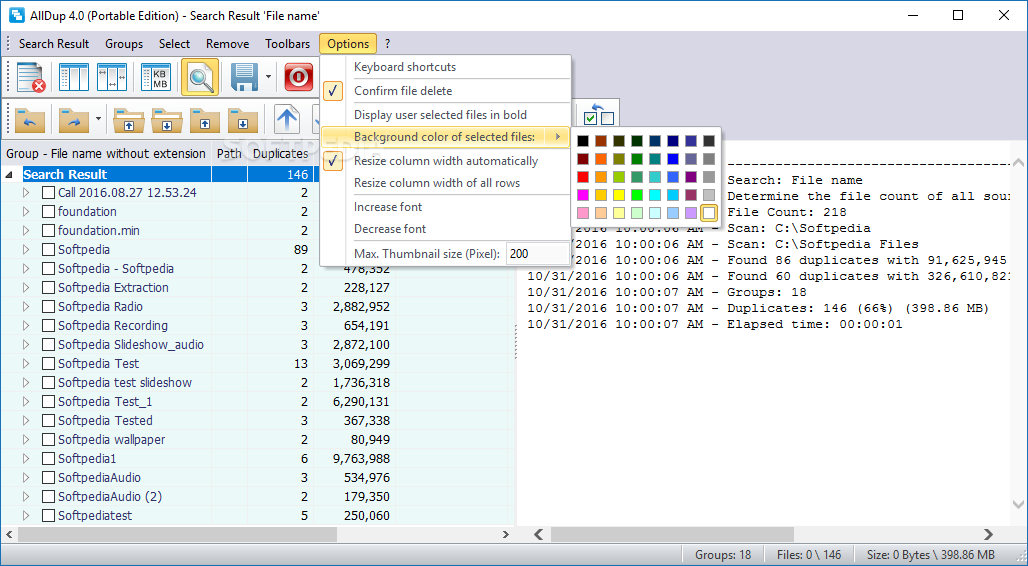Open the Select menu

[174, 44]
